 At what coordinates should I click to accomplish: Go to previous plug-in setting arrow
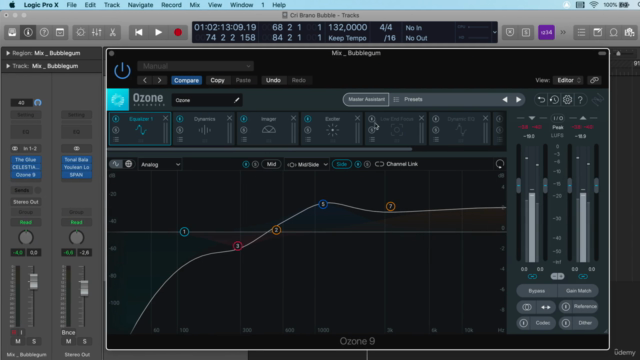point(145,80)
